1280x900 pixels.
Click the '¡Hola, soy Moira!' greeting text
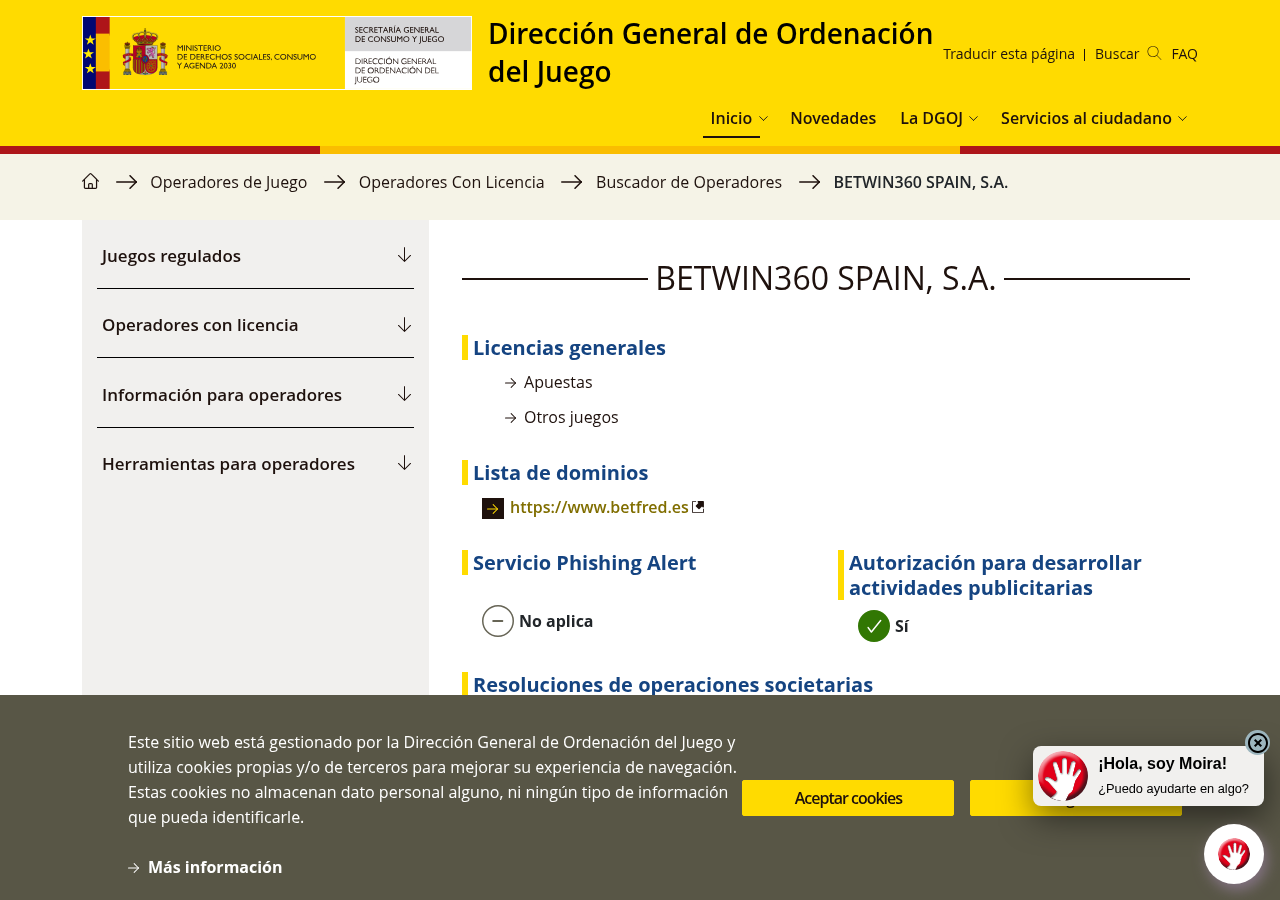(1162, 764)
